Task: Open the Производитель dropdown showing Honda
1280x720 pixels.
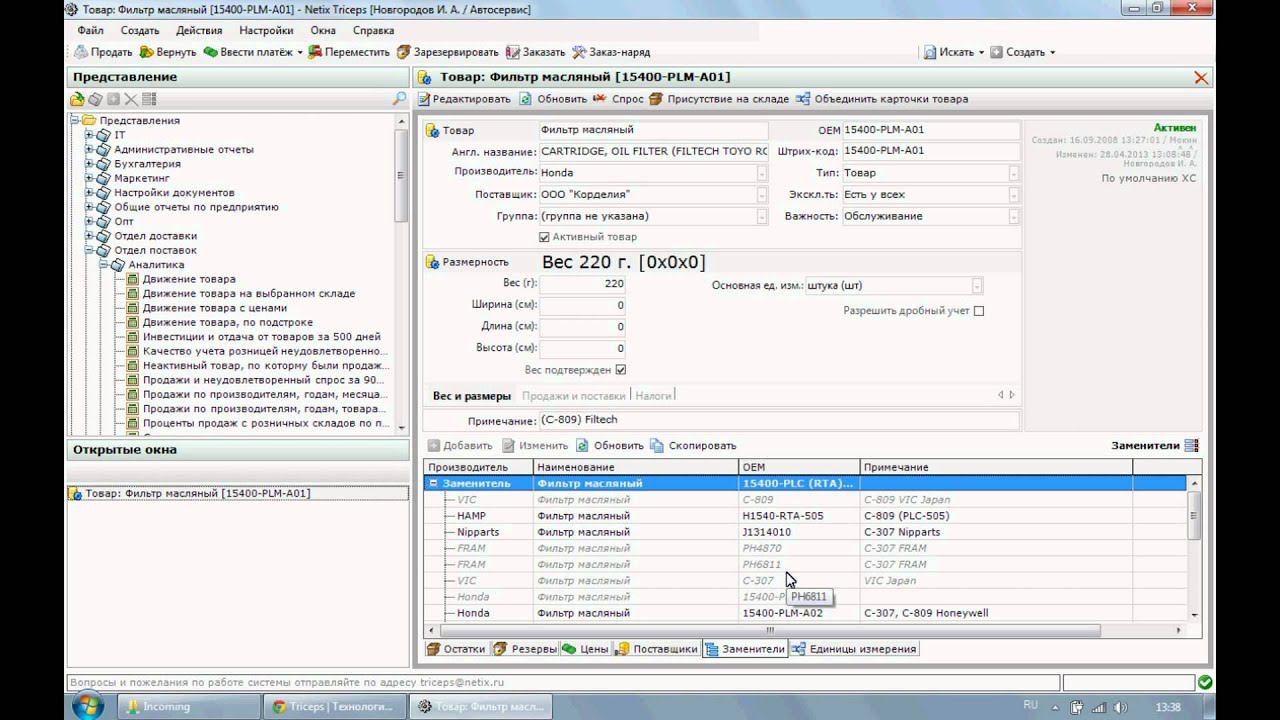Action: 762,173
